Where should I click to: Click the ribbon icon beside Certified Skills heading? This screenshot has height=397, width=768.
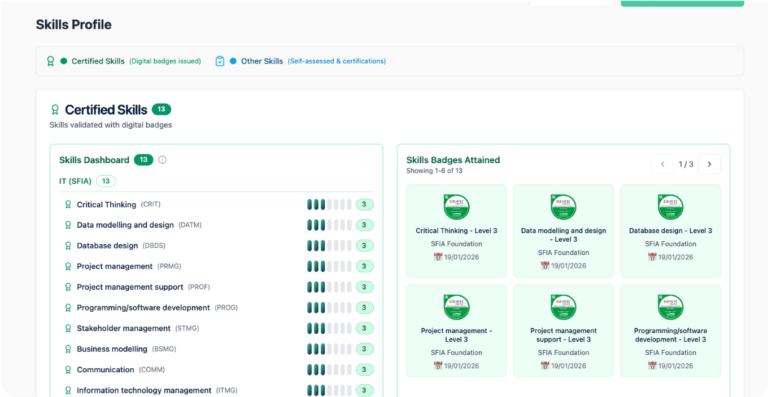(55, 110)
